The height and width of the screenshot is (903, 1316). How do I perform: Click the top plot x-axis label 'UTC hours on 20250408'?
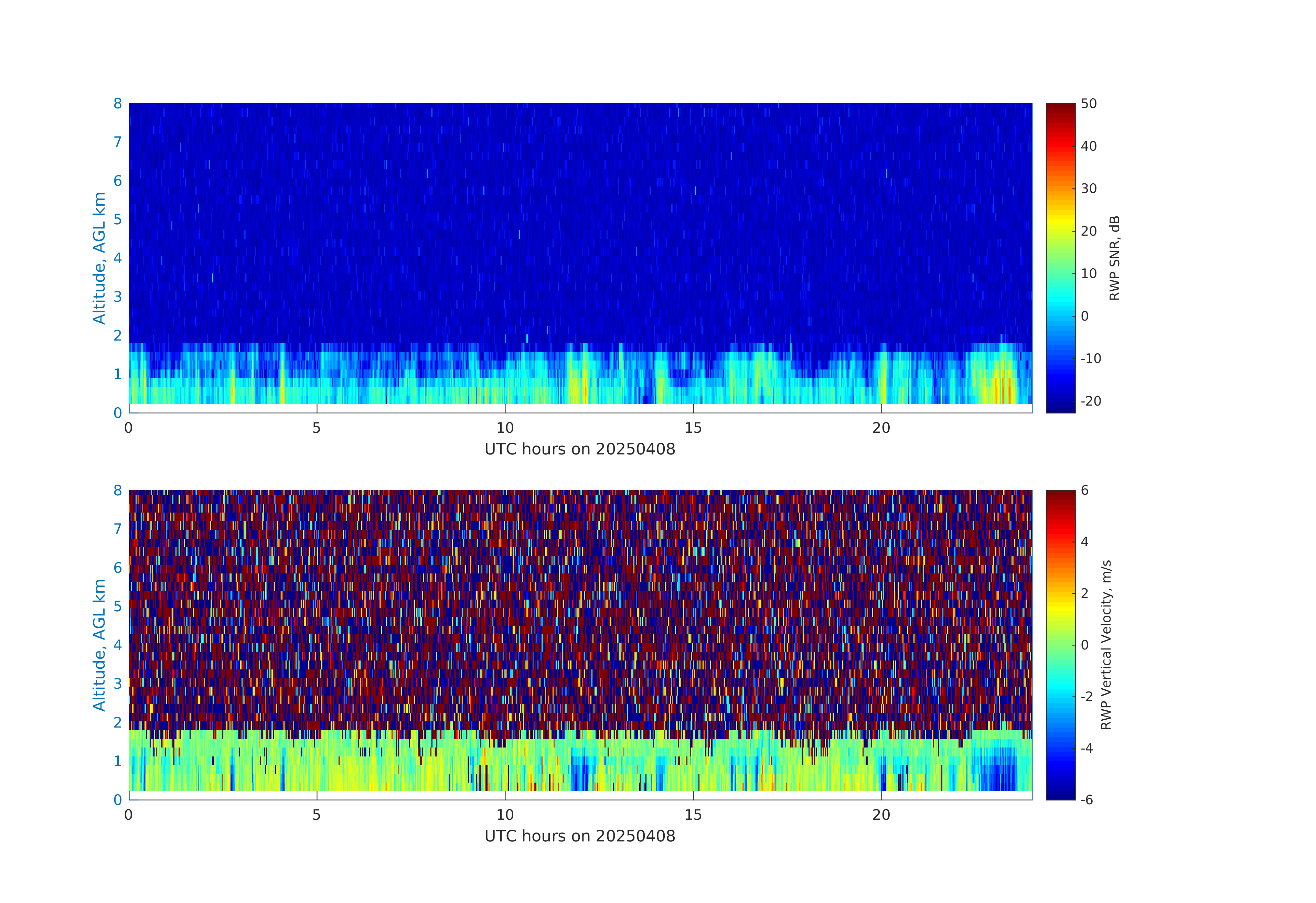click(x=580, y=449)
